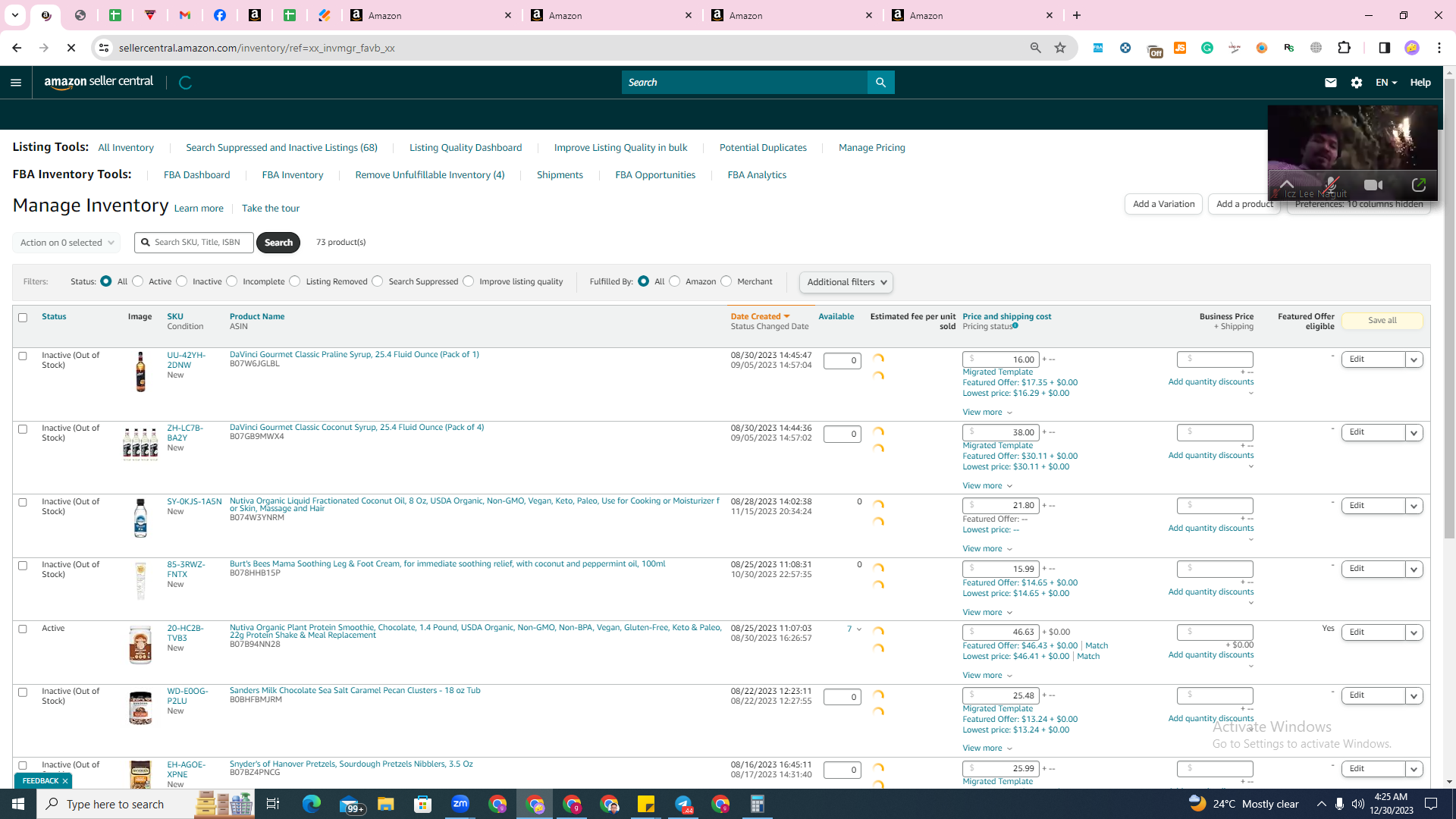This screenshot has width=1456, height=819.
Task: Expand View more for Coconut Syrup pricing
Action: point(987,485)
